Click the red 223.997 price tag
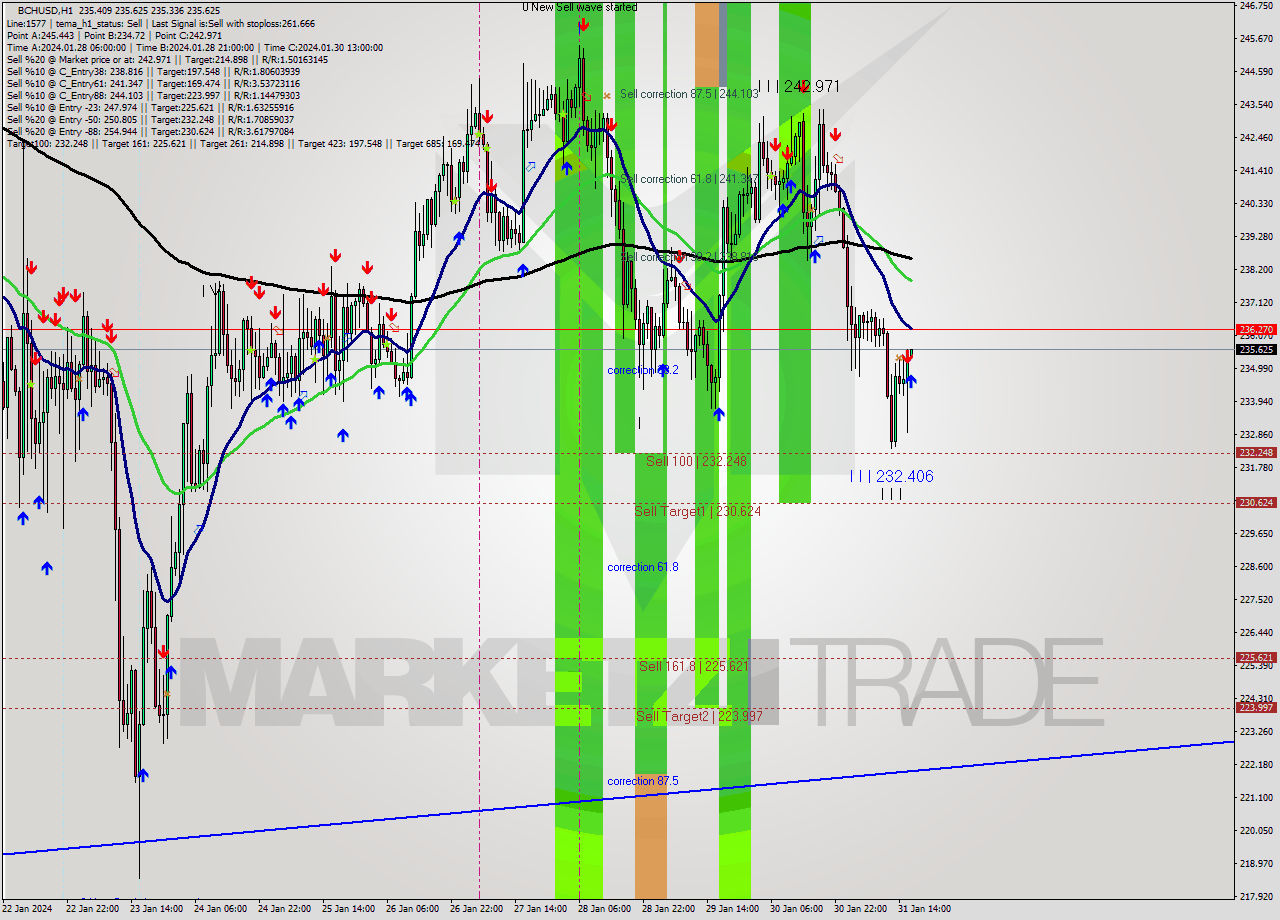 [1256, 707]
